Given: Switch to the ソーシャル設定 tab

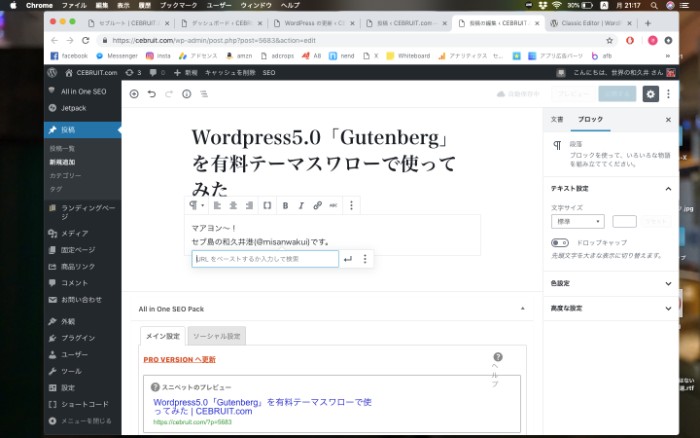Looking at the screenshot, I should 217,336.
